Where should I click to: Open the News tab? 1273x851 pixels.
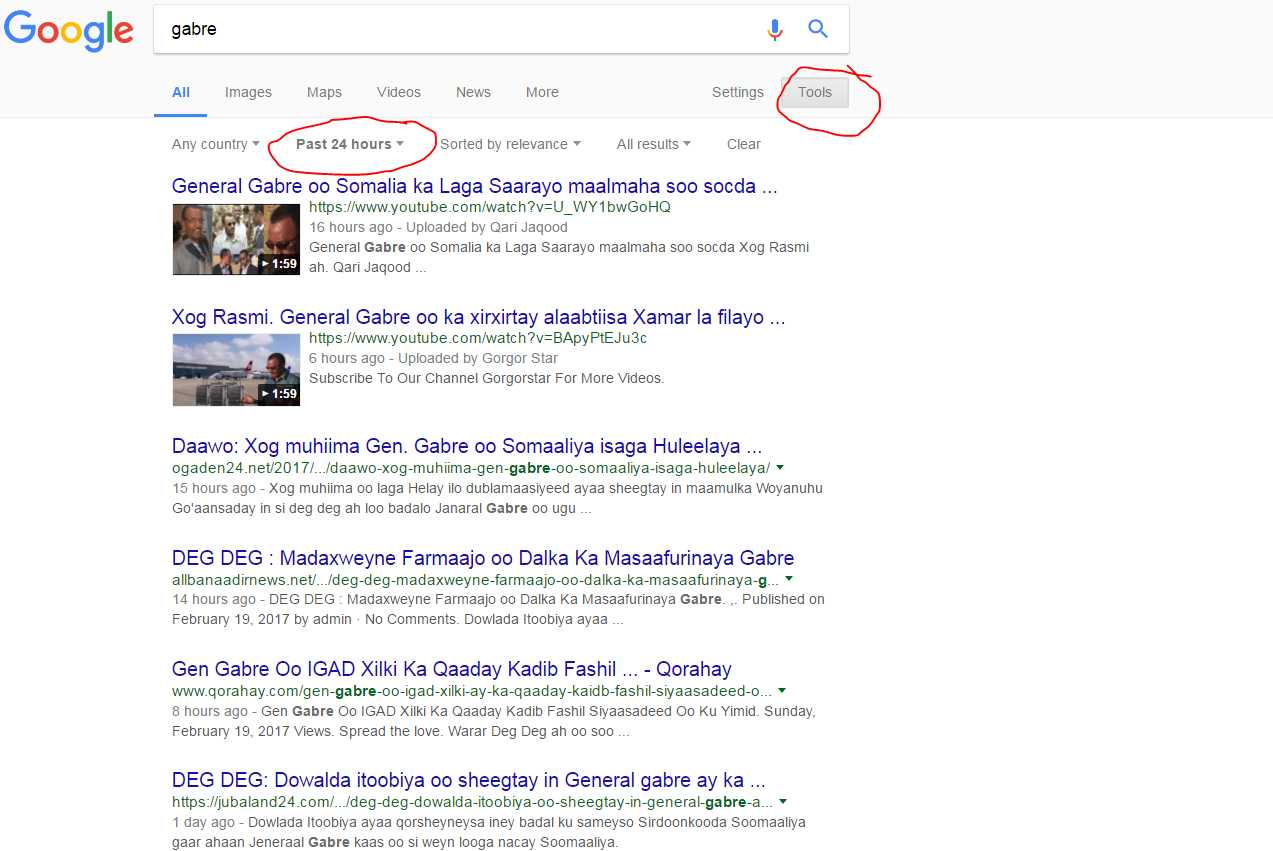(x=473, y=92)
